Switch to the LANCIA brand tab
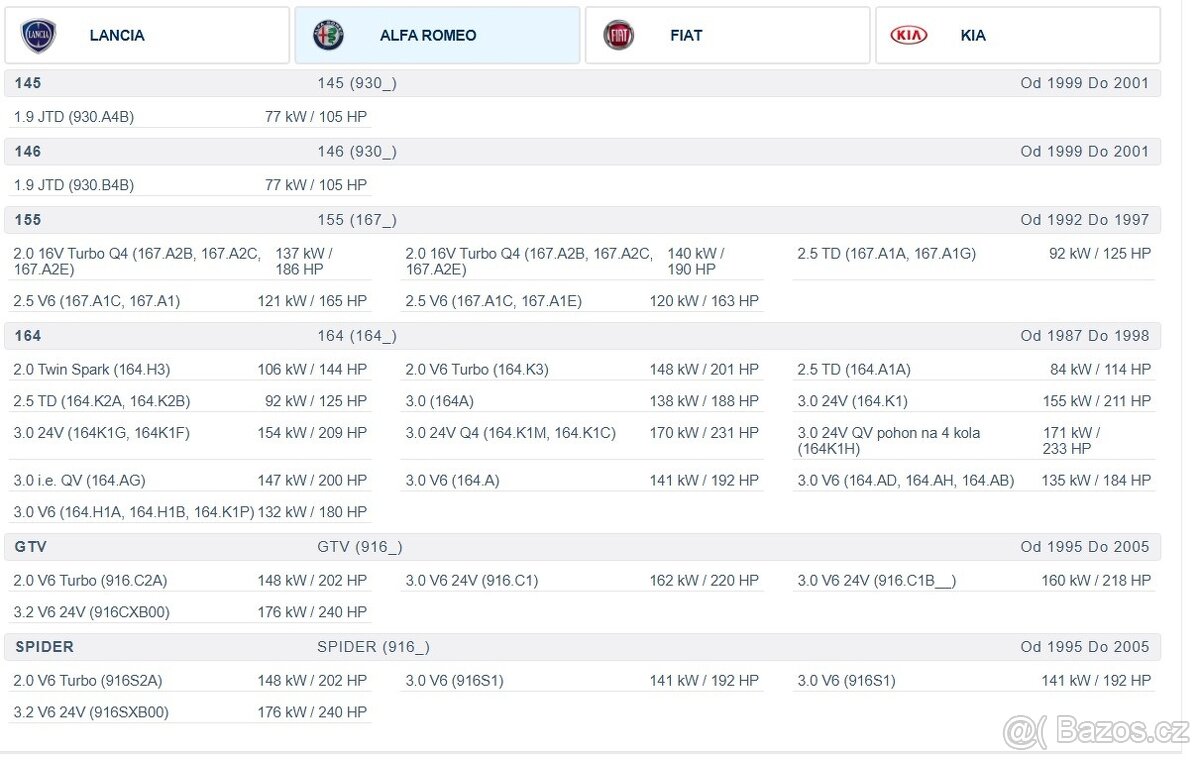 pyautogui.click(x=147, y=35)
